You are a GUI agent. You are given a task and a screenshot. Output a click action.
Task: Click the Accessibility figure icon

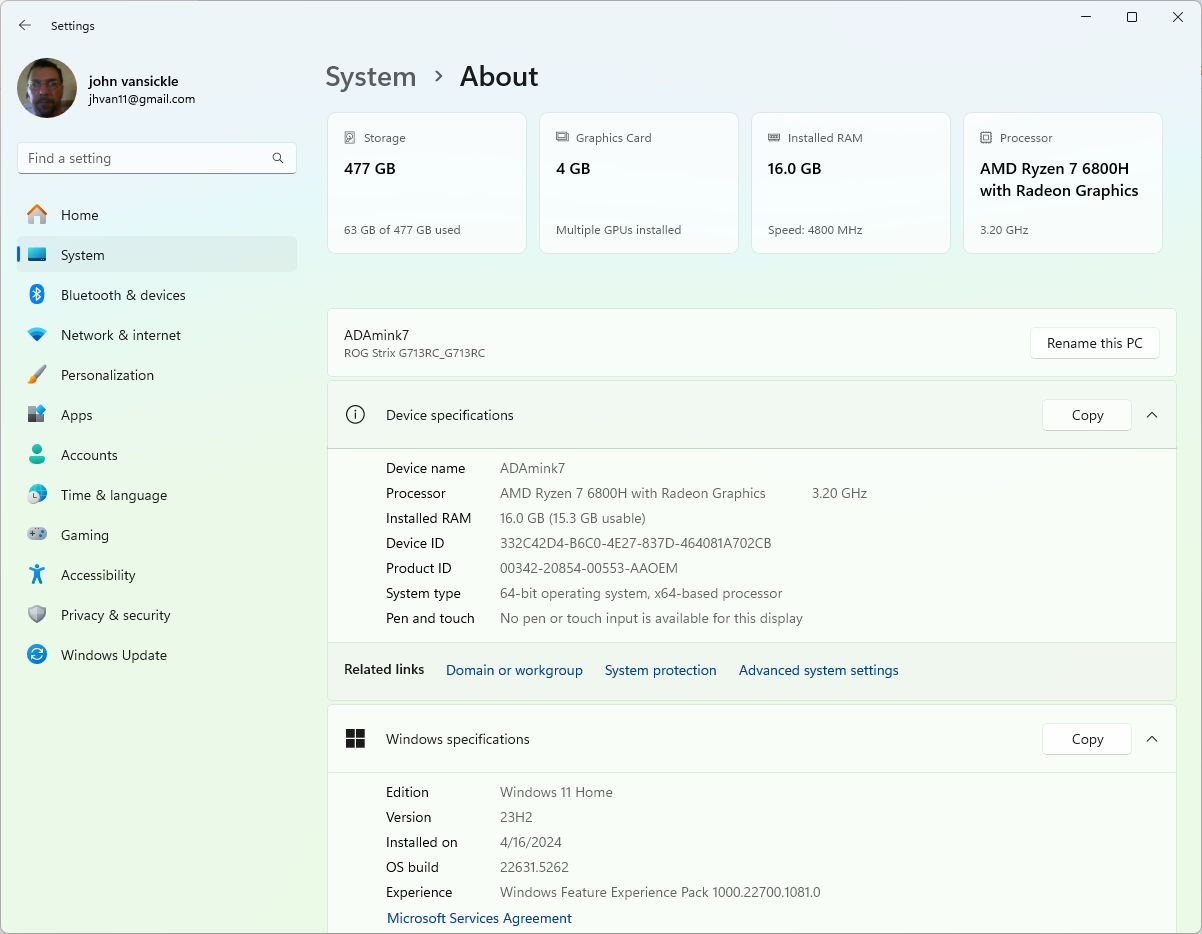[37, 575]
